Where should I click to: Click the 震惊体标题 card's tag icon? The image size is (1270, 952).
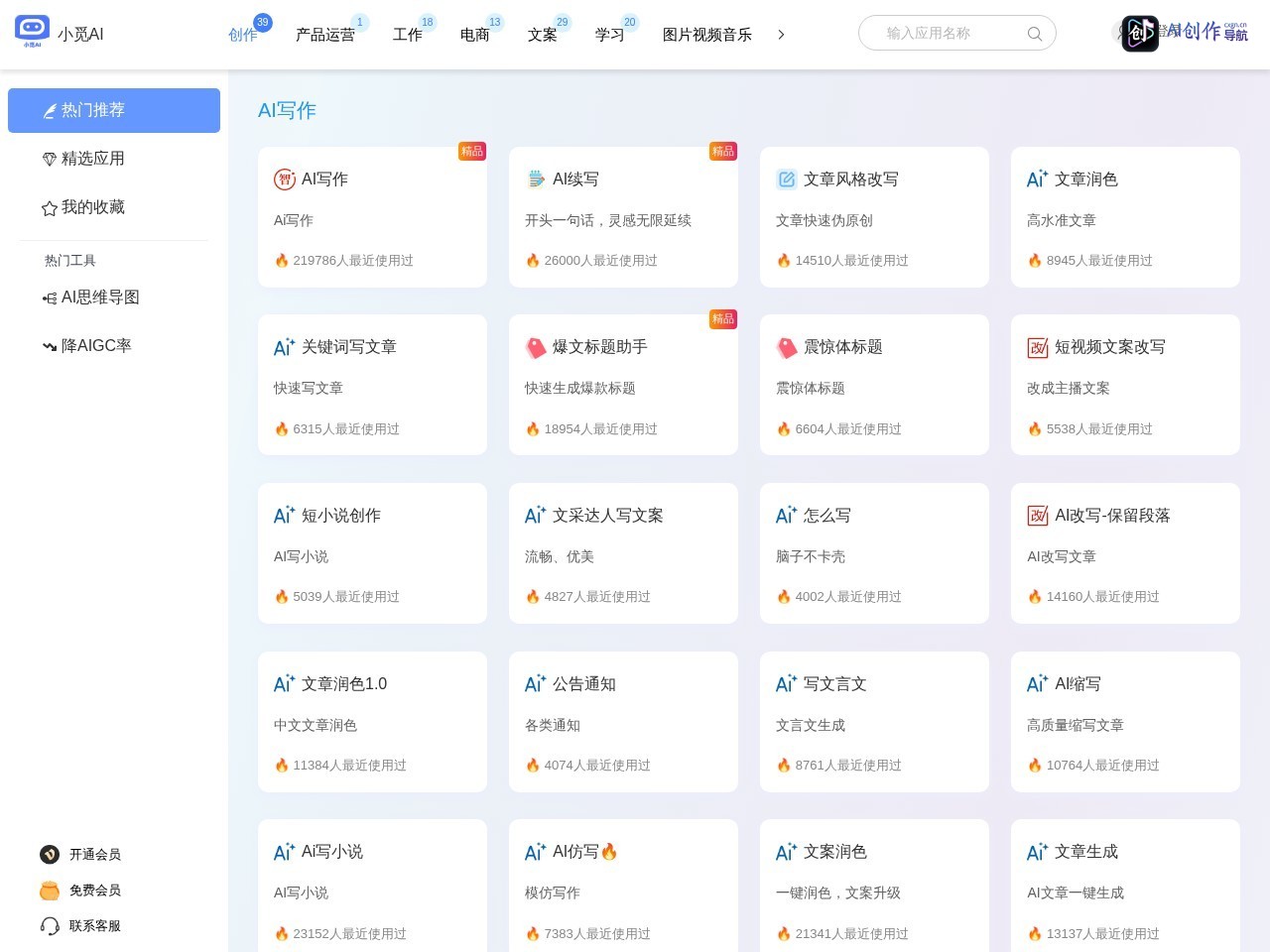787,347
